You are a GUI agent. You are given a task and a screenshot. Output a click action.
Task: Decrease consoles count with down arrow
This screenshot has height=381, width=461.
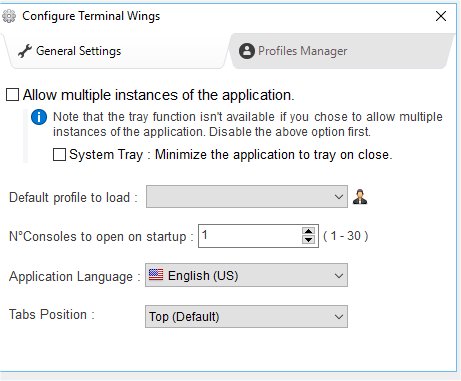click(x=308, y=240)
